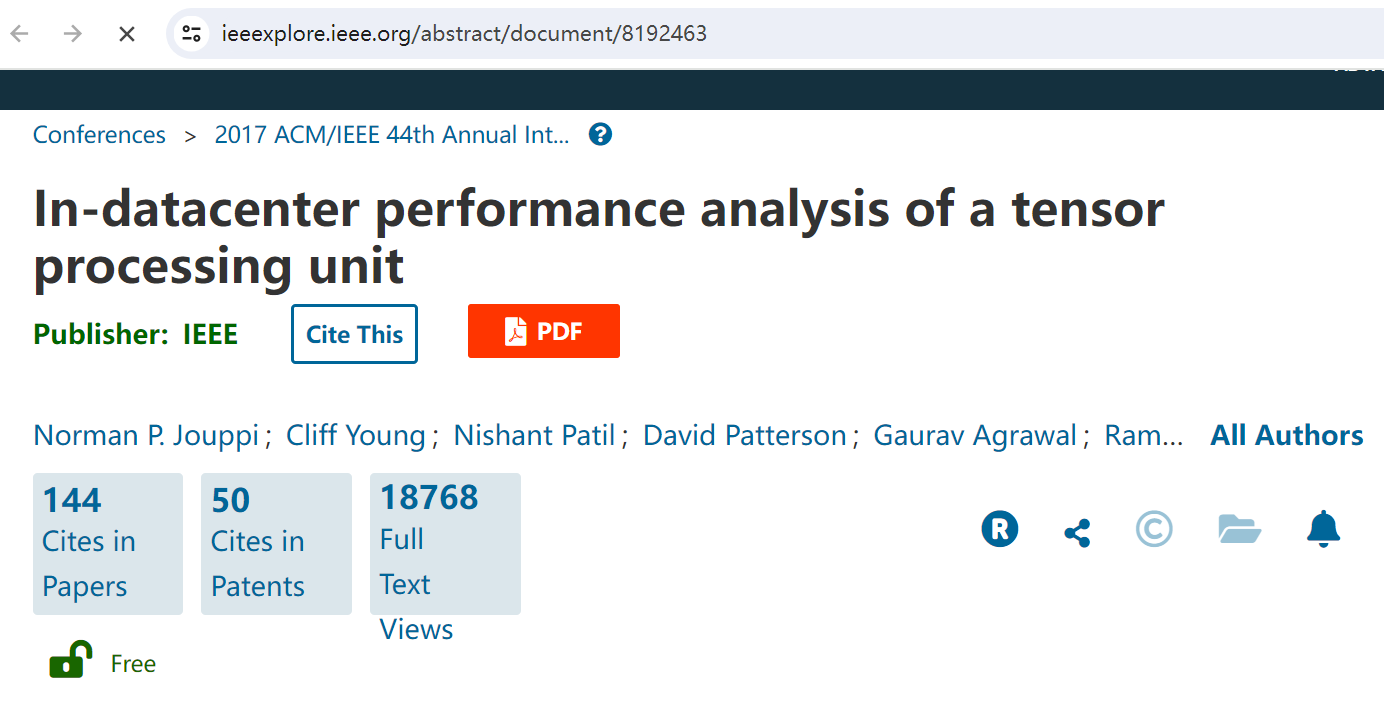Open 2017 ACM/IEEE 44th Annual conference link
The width and height of the screenshot is (1384, 724).
tap(392, 135)
